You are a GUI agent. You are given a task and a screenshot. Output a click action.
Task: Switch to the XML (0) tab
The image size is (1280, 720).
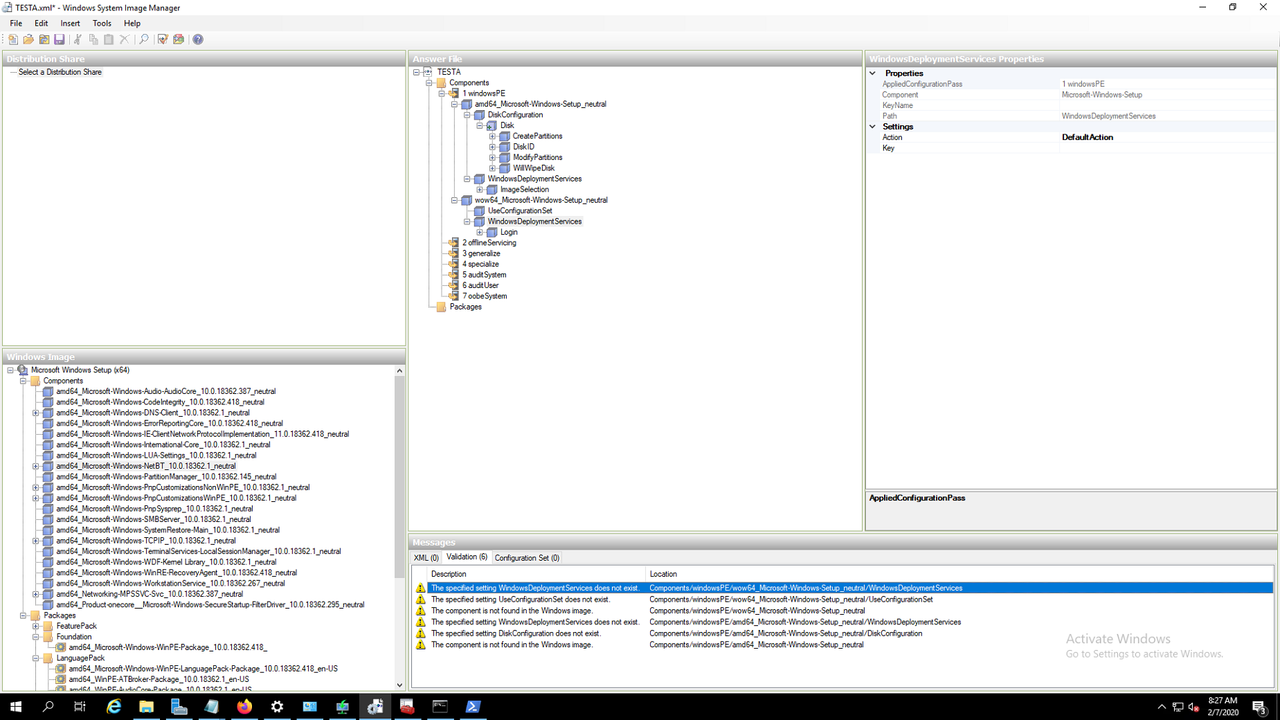point(428,557)
